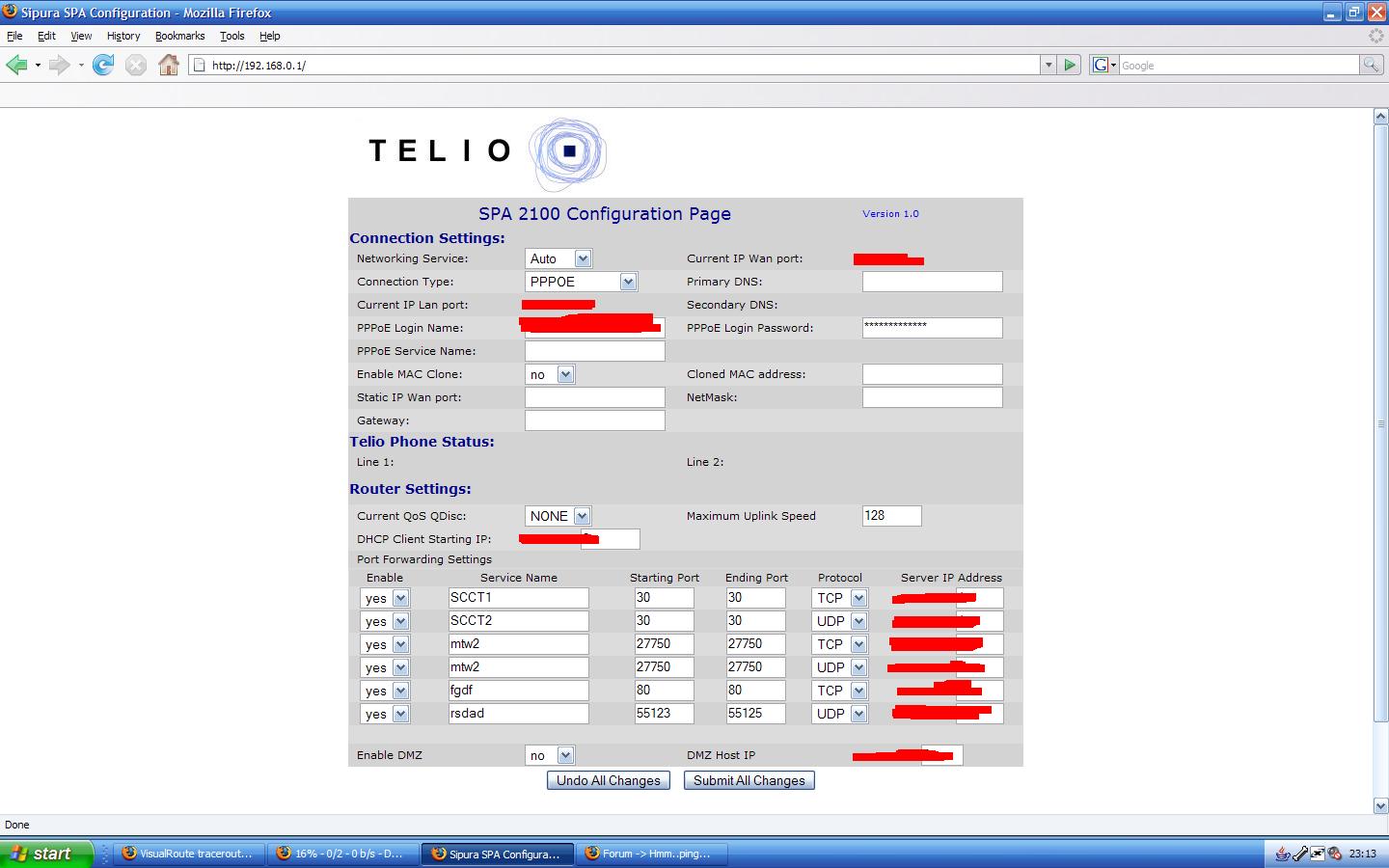
Task: Open the Edit menu
Action: click(x=46, y=36)
